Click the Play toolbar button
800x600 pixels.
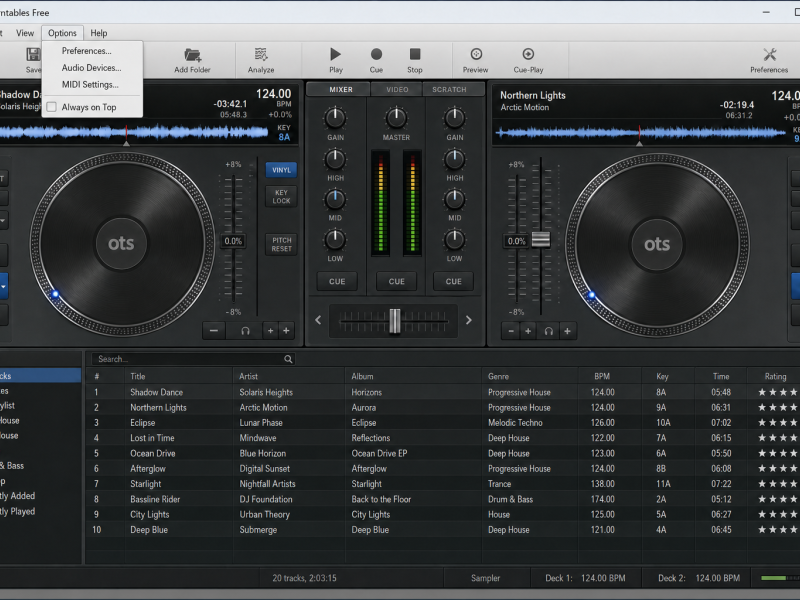coord(336,60)
